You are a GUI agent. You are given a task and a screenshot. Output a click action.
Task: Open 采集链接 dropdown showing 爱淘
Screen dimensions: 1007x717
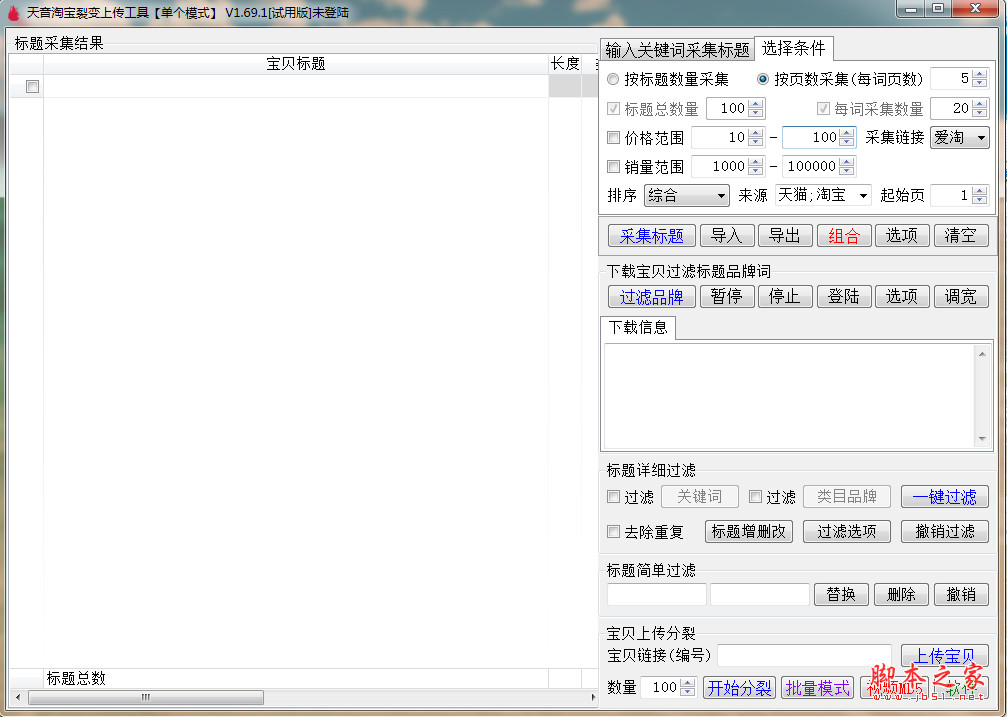(959, 137)
